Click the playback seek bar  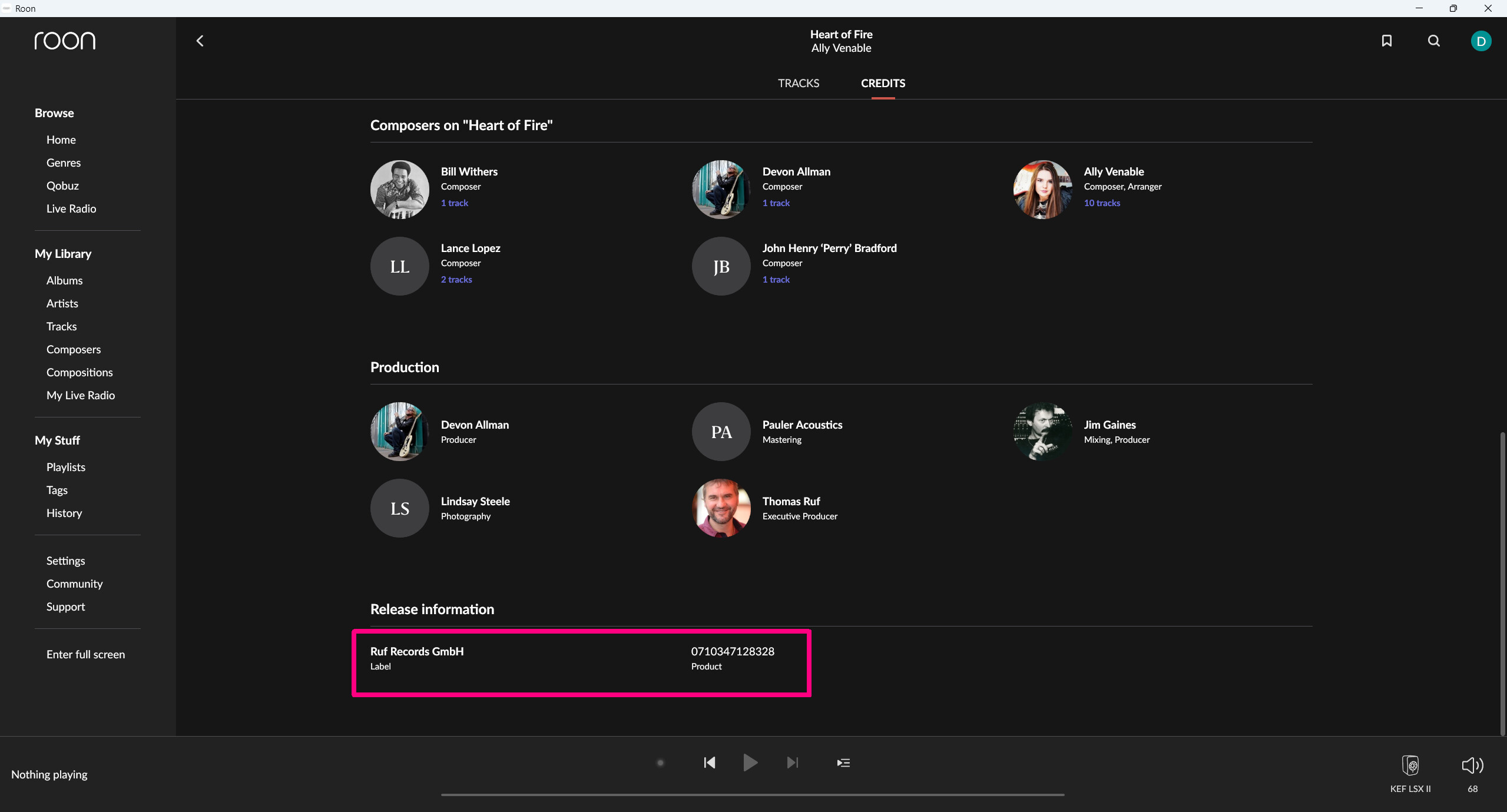[752, 794]
